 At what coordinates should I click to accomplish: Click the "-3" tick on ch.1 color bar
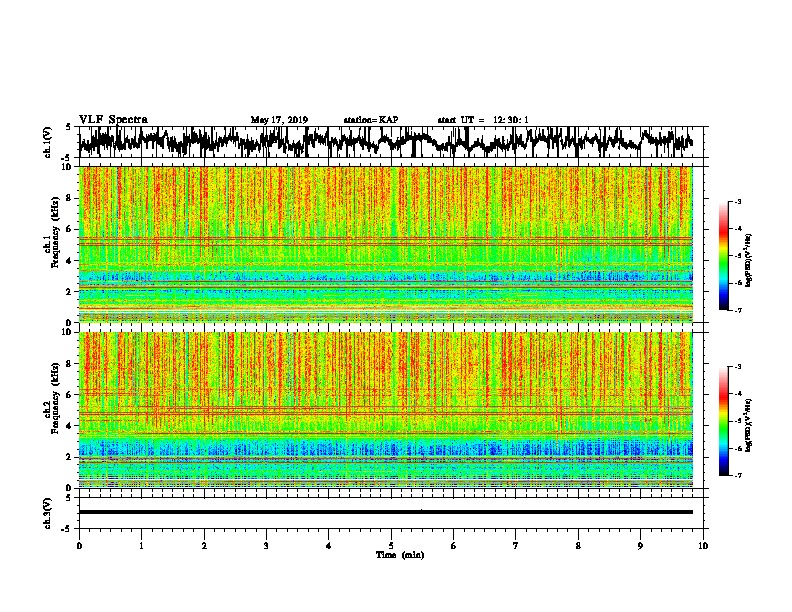(x=738, y=202)
